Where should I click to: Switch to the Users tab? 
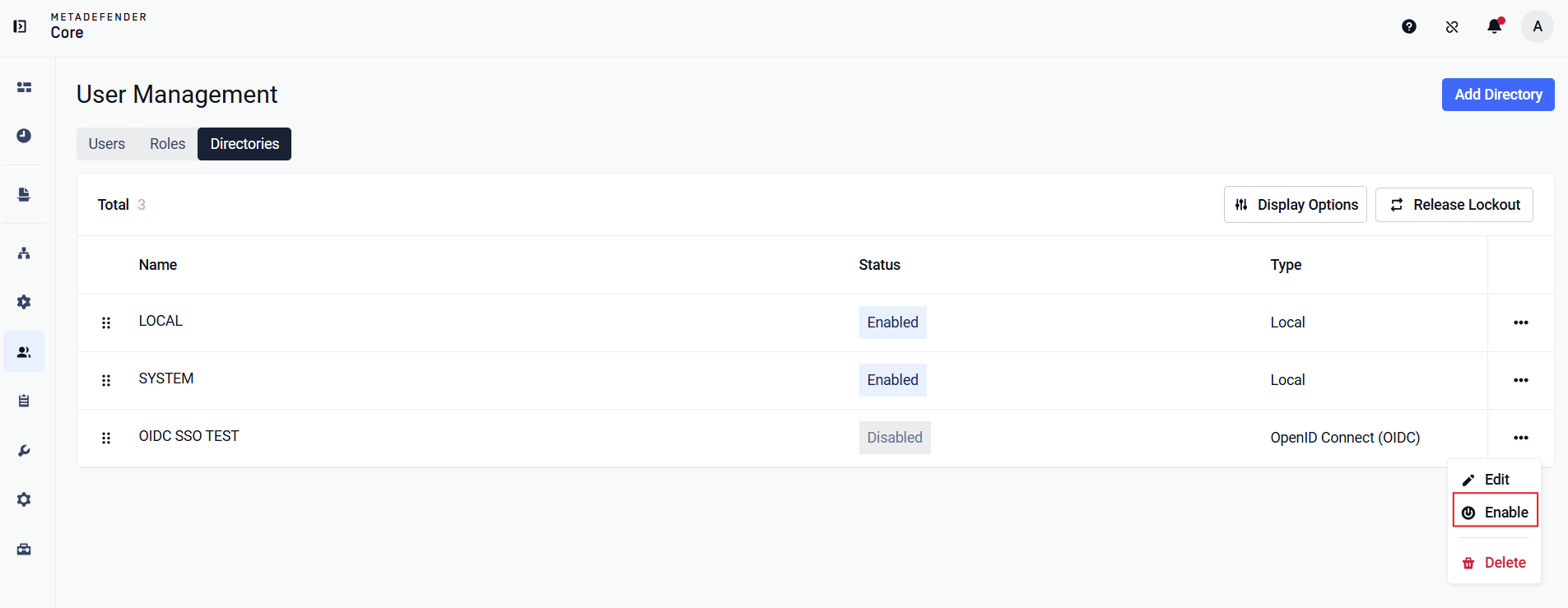pos(107,144)
